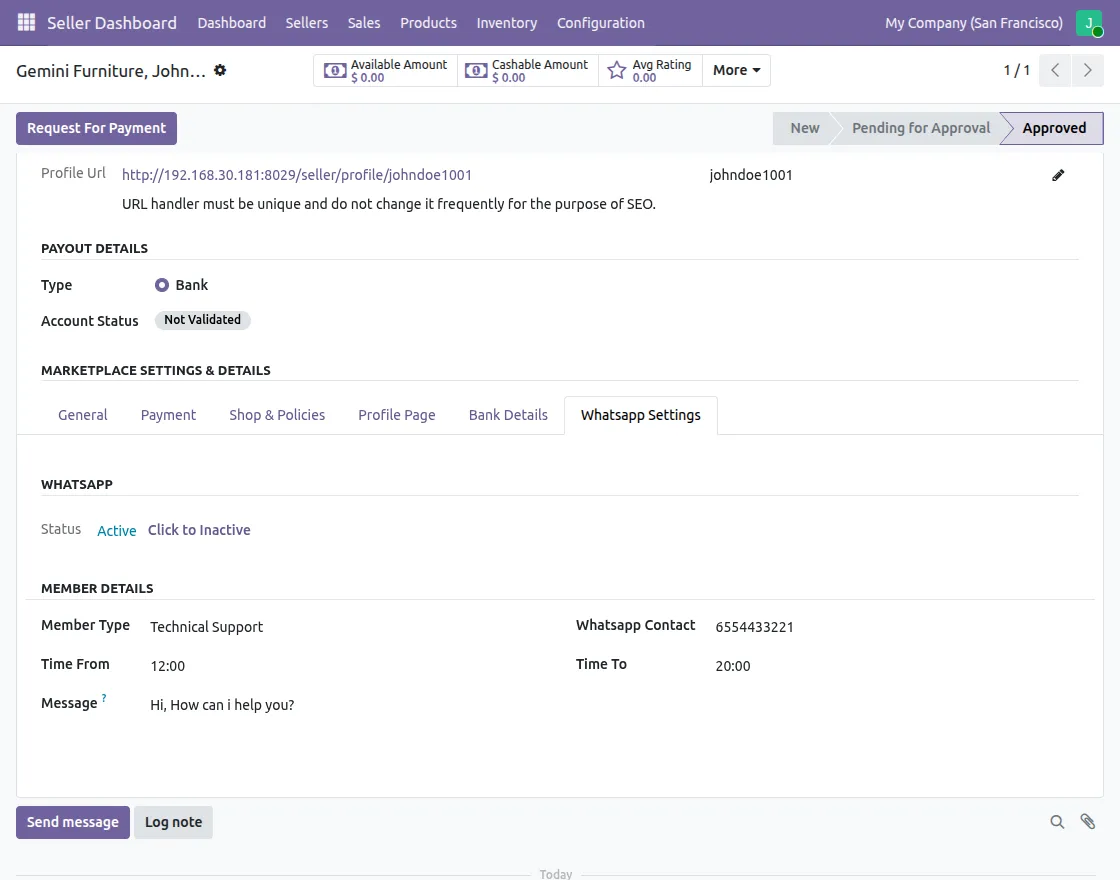Click the Request For Payment button
This screenshot has height=880, width=1120.
(x=96, y=128)
